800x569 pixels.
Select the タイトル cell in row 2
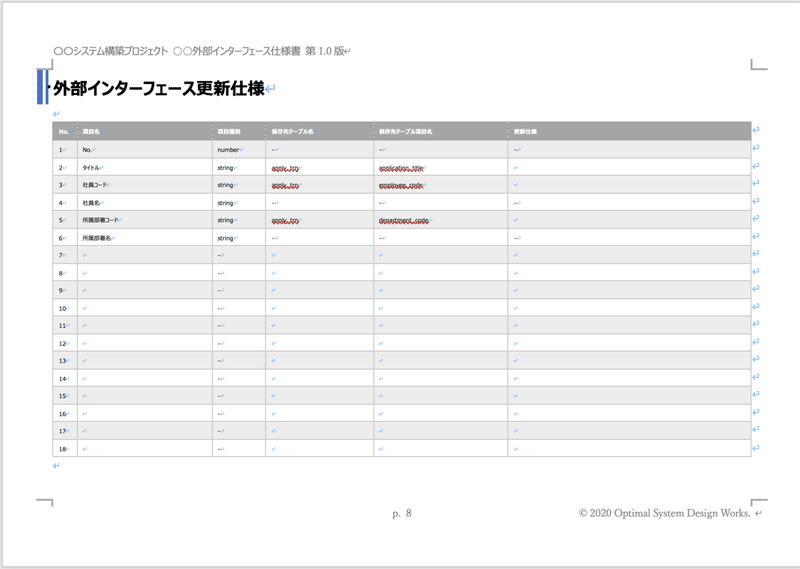[x=145, y=167]
